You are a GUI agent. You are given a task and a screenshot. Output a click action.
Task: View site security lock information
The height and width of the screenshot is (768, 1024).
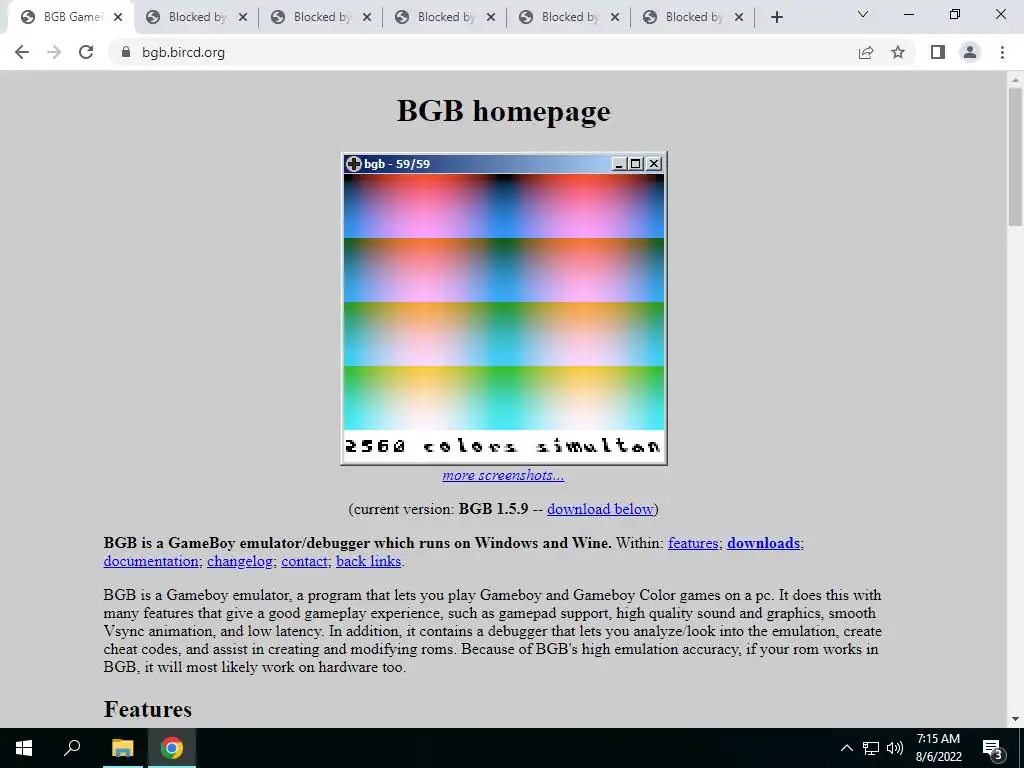point(126,52)
